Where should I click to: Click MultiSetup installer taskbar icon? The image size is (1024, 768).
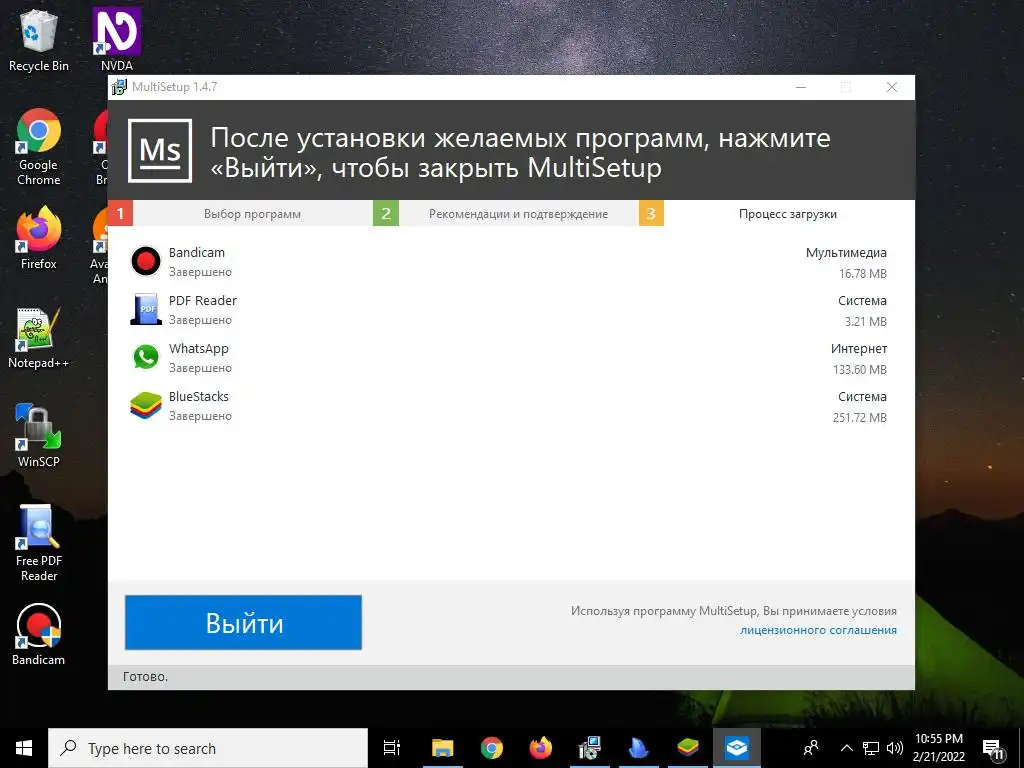pyautogui.click(x=590, y=748)
